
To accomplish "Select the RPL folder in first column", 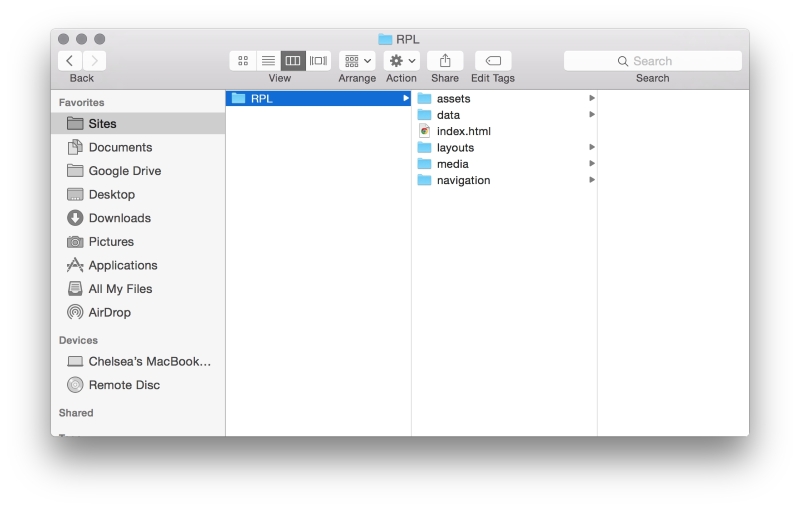I will point(318,98).
